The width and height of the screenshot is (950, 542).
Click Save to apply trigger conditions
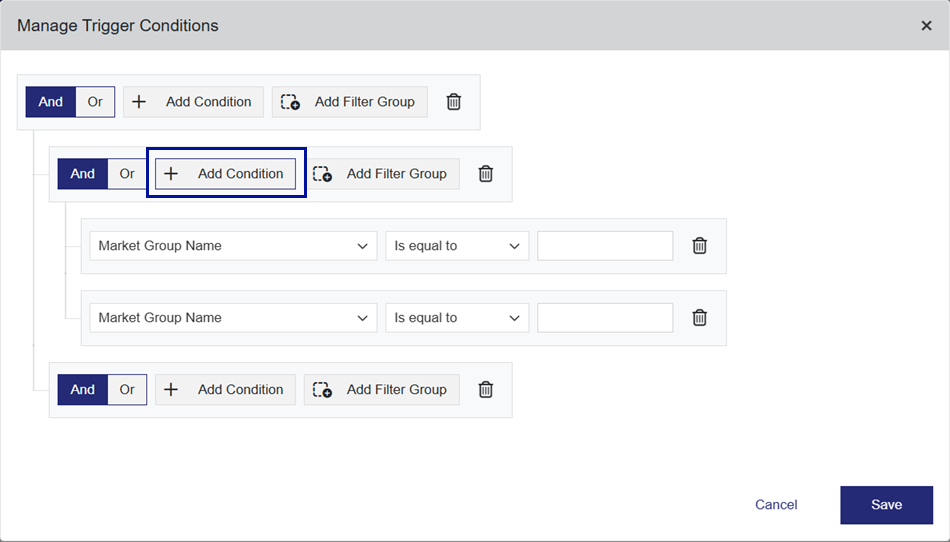click(x=886, y=505)
